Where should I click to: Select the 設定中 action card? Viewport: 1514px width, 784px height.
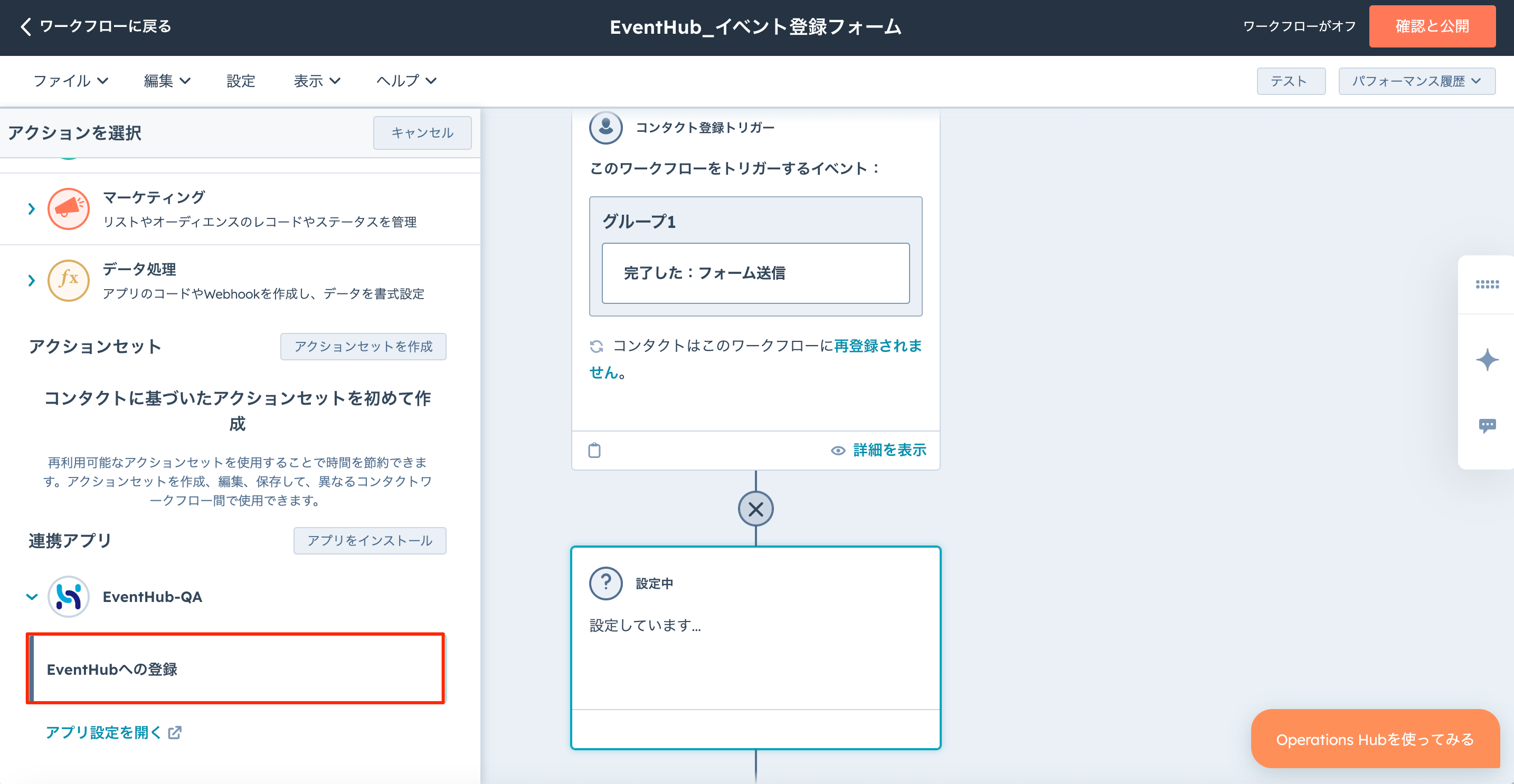point(755,648)
